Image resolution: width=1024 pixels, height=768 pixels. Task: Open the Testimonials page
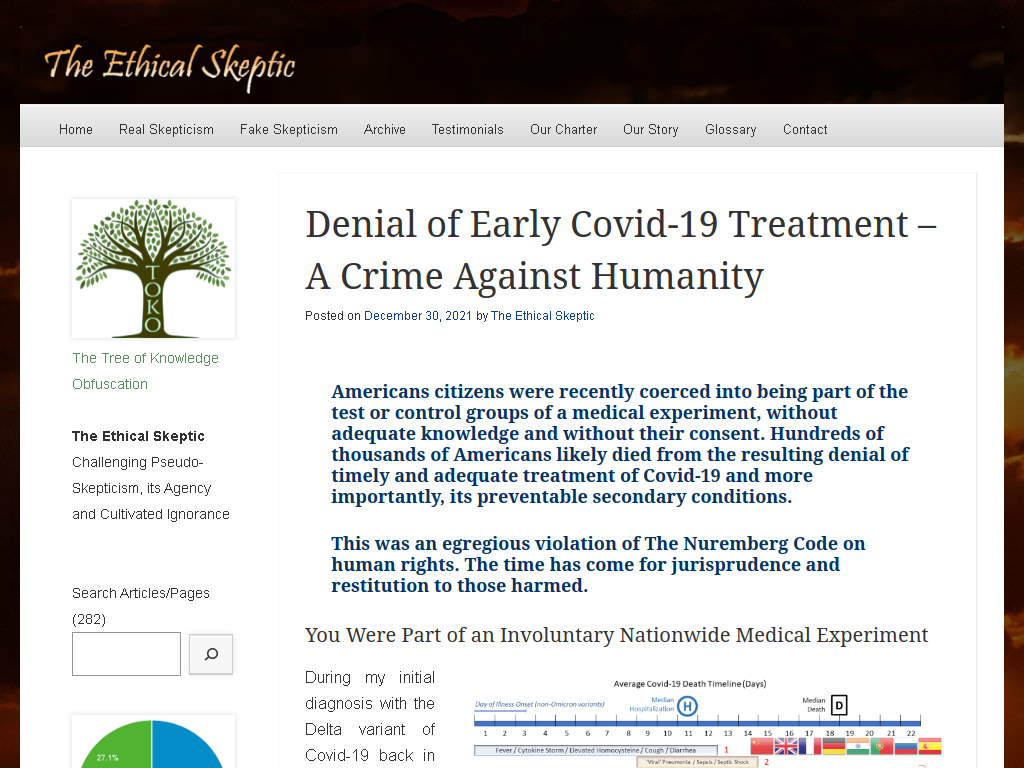click(468, 129)
